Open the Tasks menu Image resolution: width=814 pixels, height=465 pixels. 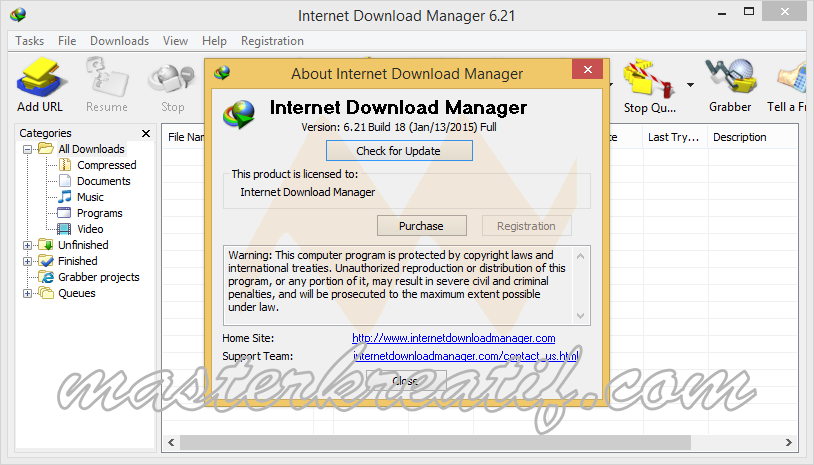click(30, 40)
